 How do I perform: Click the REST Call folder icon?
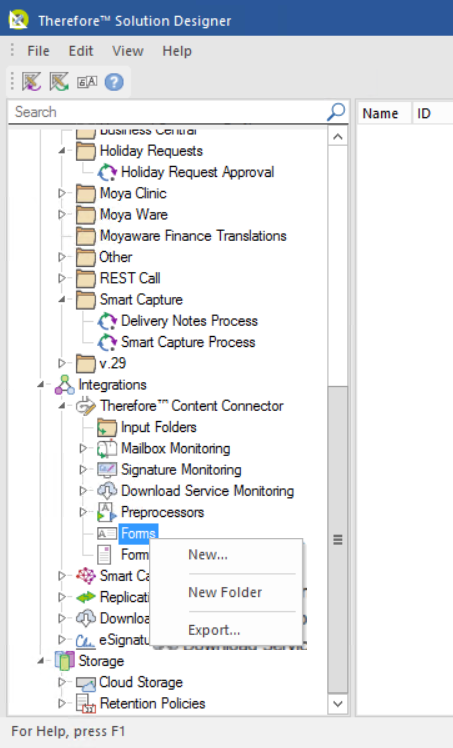coord(86,279)
